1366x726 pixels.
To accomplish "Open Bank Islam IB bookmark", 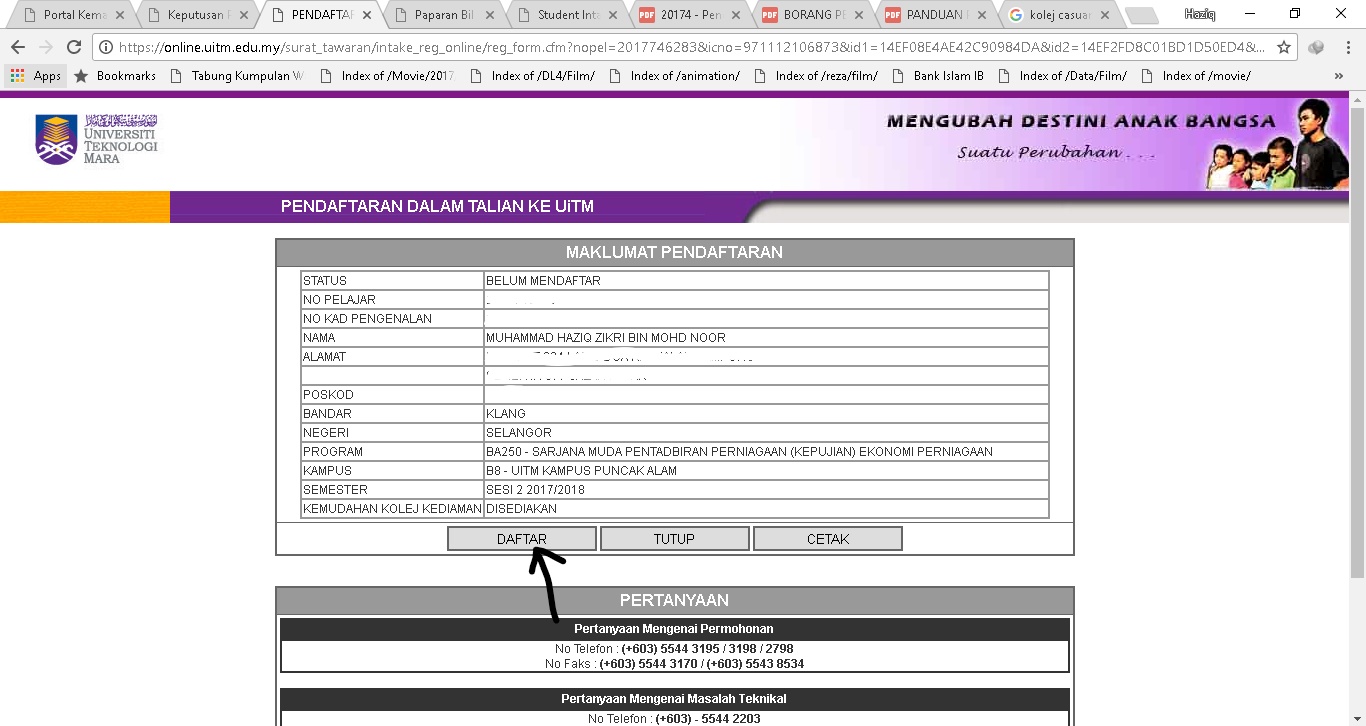I will [x=938, y=76].
